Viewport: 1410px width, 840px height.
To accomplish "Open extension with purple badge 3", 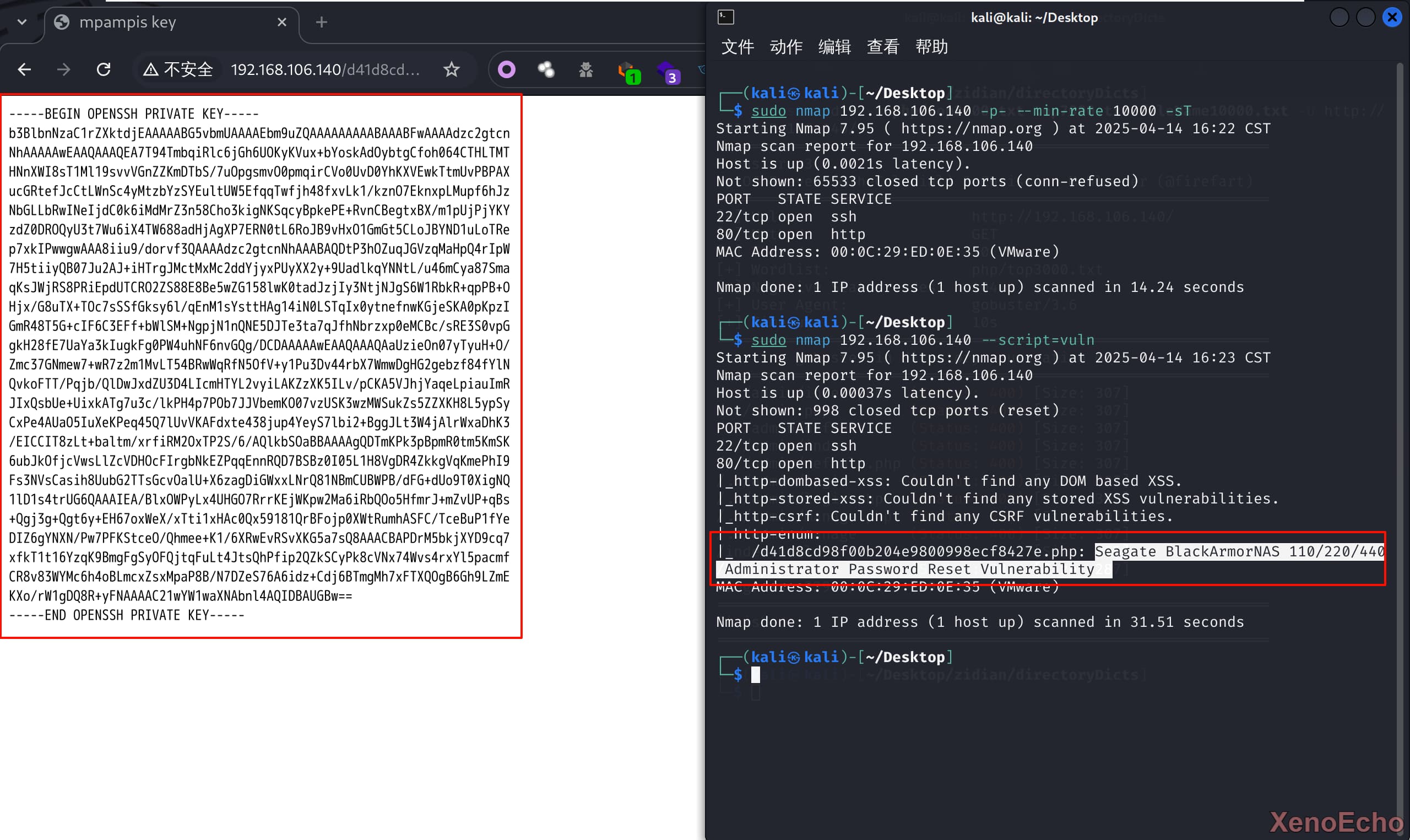I will click(x=667, y=72).
